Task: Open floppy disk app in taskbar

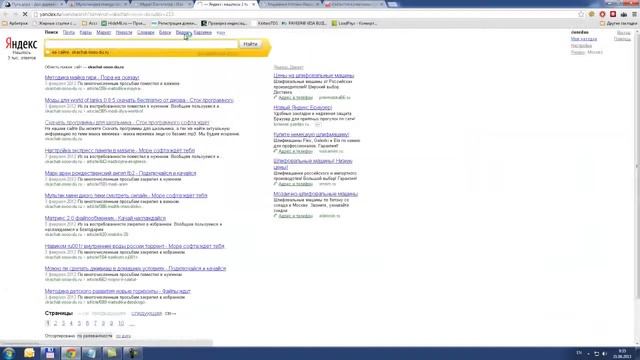Action: (50, 353)
